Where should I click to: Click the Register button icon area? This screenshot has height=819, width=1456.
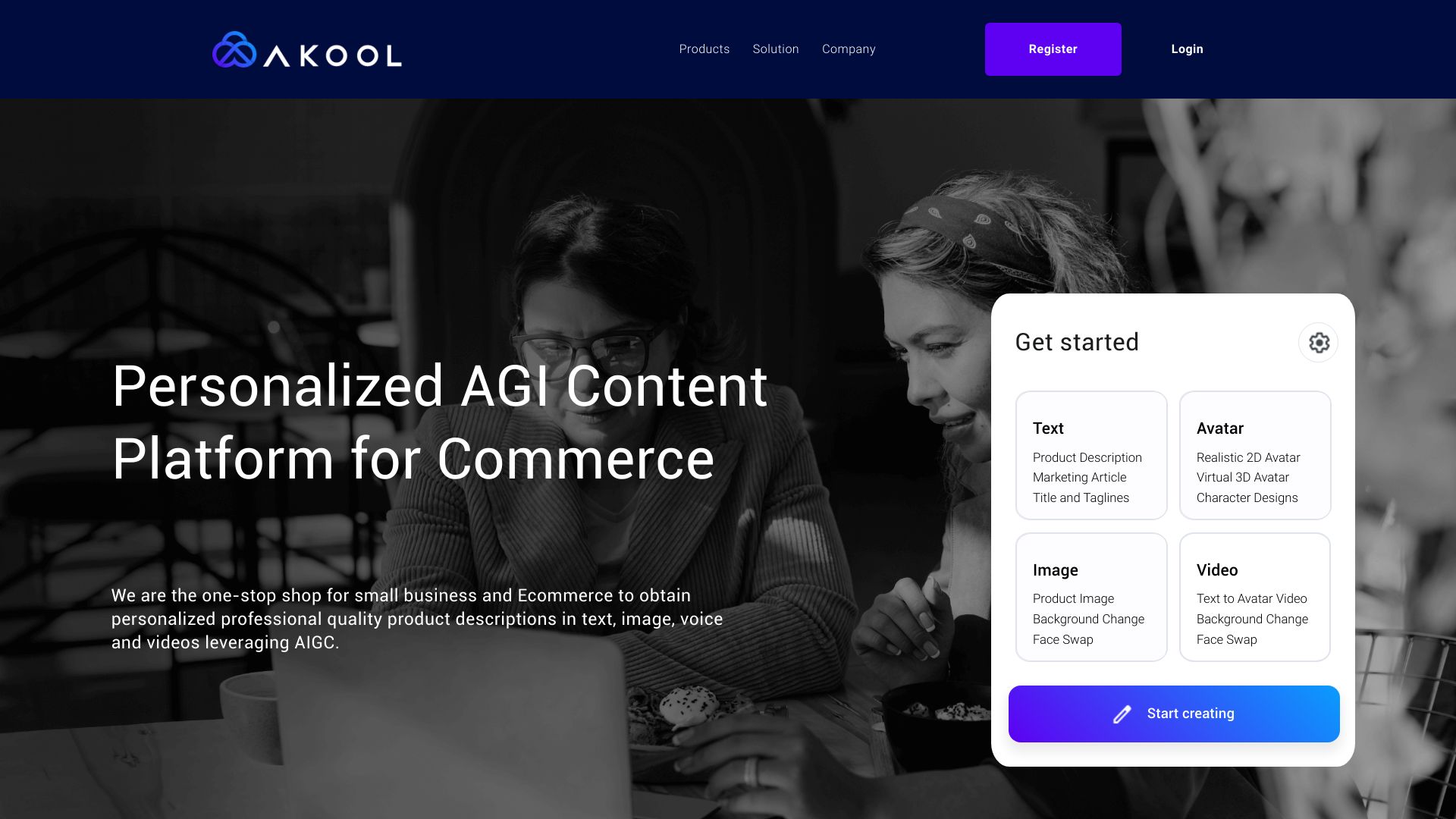pos(1053,49)
